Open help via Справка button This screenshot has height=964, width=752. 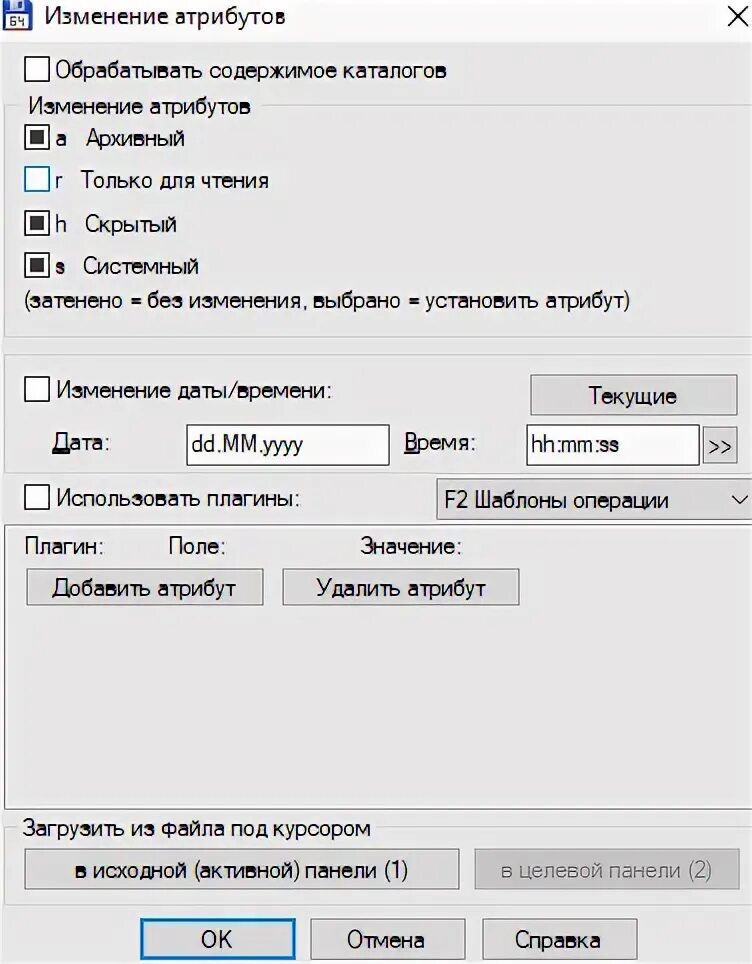559,939
